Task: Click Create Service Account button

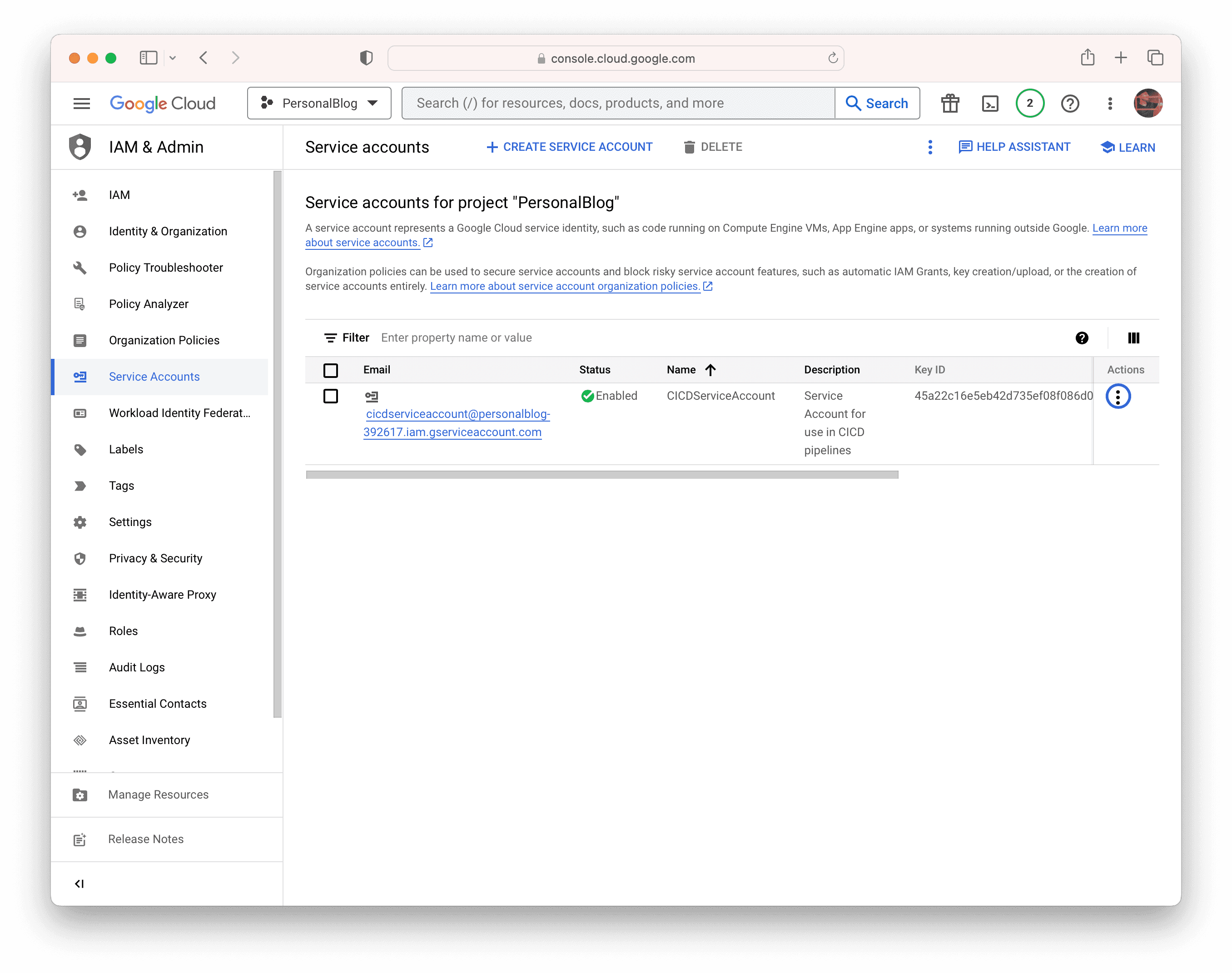Action: tap(569, 147)
